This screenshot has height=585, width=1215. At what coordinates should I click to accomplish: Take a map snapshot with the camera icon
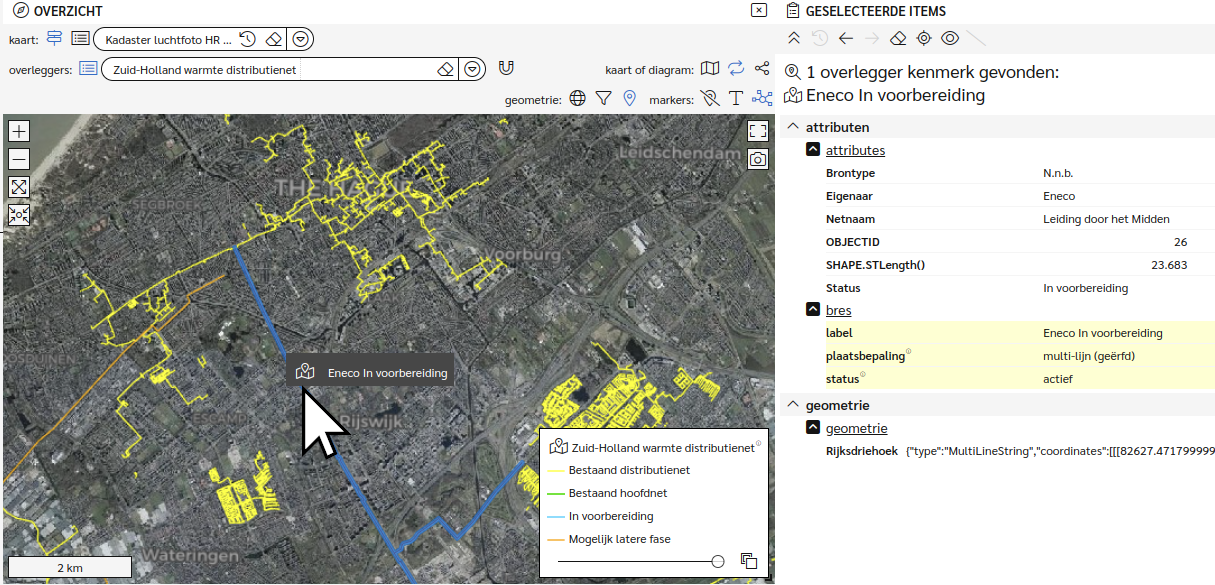(x=758, y=159)
